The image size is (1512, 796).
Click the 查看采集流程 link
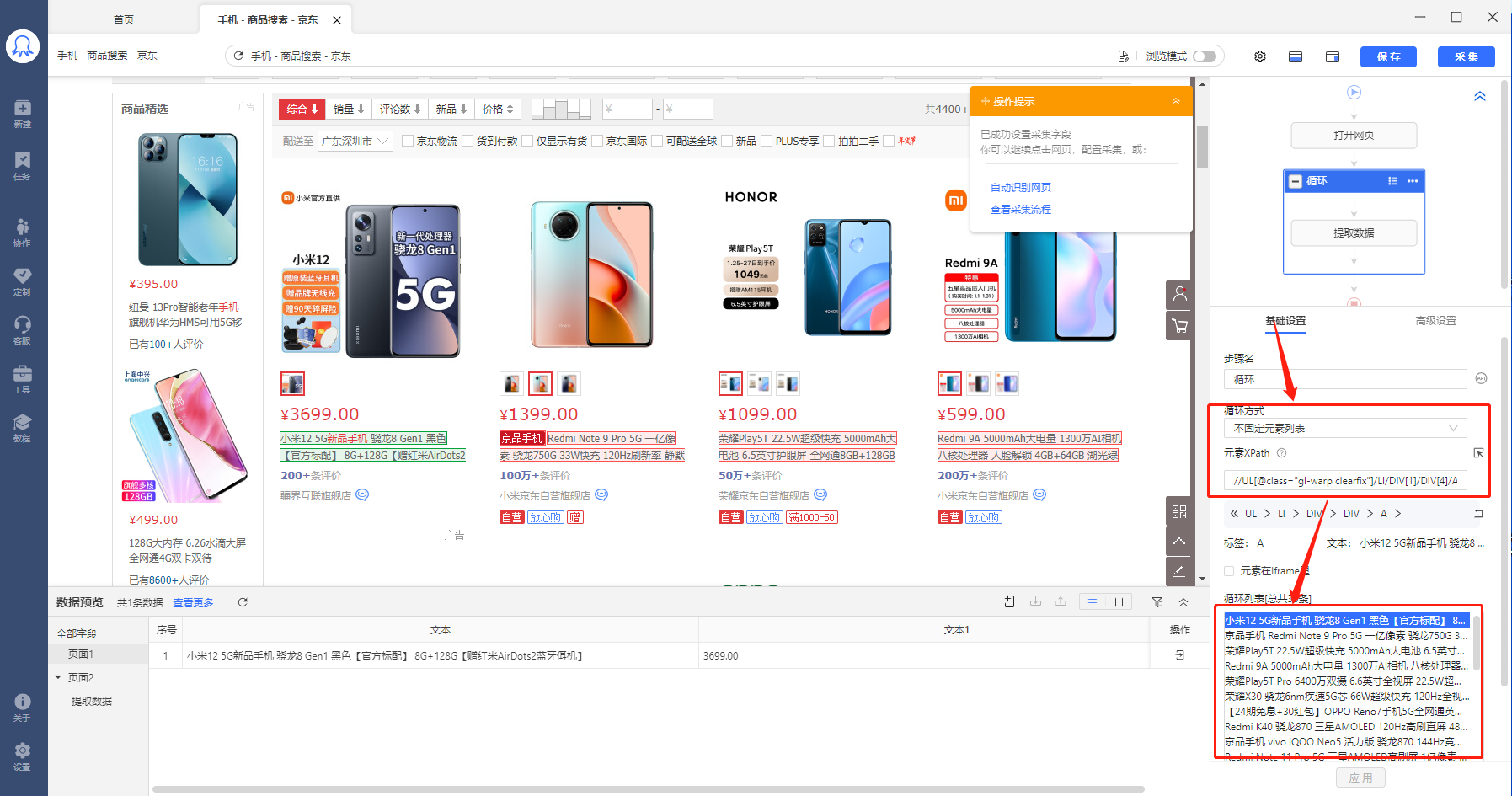pos(1021,209)
